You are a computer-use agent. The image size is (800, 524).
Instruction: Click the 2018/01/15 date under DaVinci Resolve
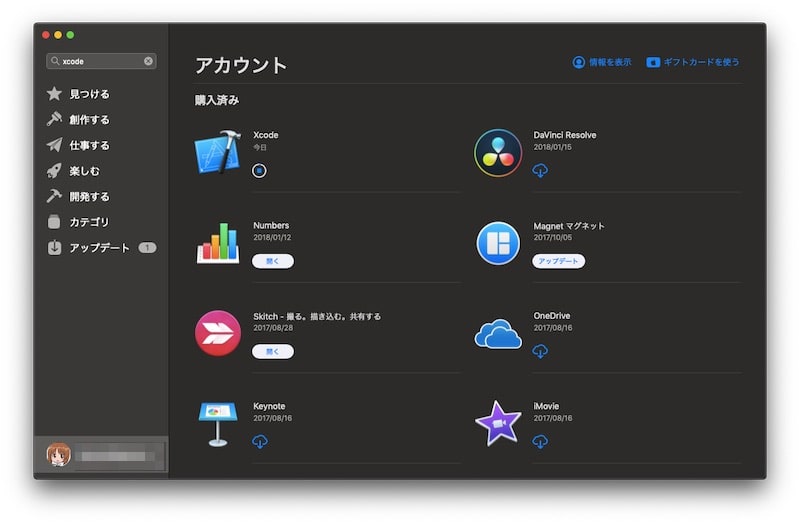click(x=553, y=147)
